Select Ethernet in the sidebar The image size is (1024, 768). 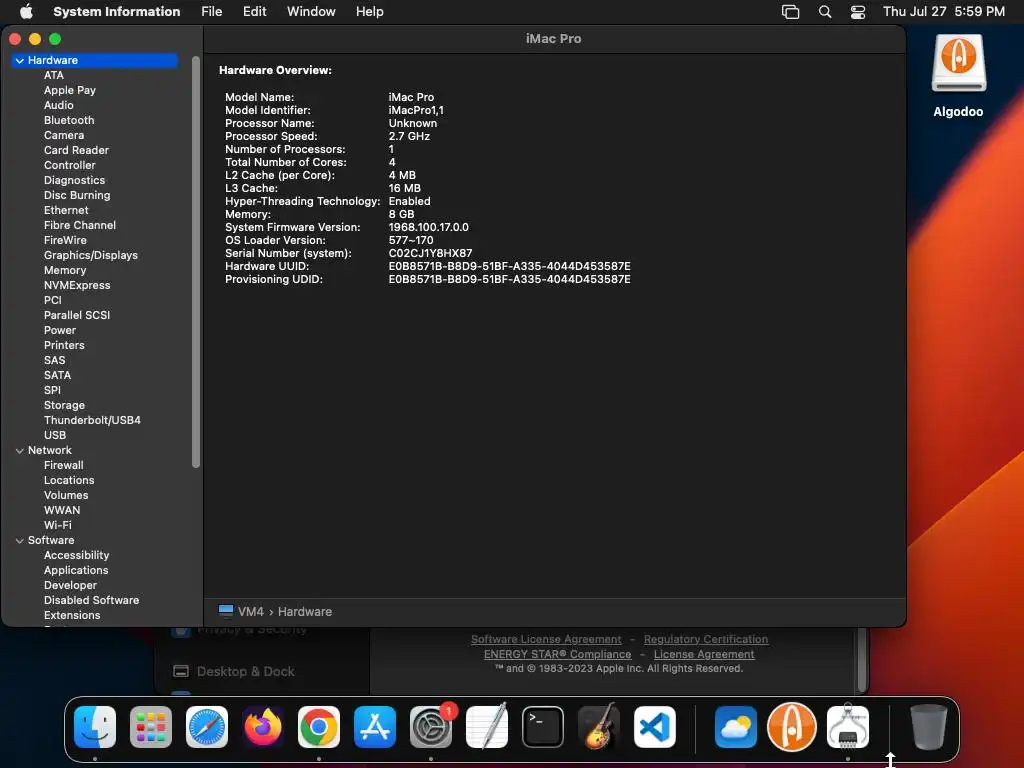tap(66, 210)
